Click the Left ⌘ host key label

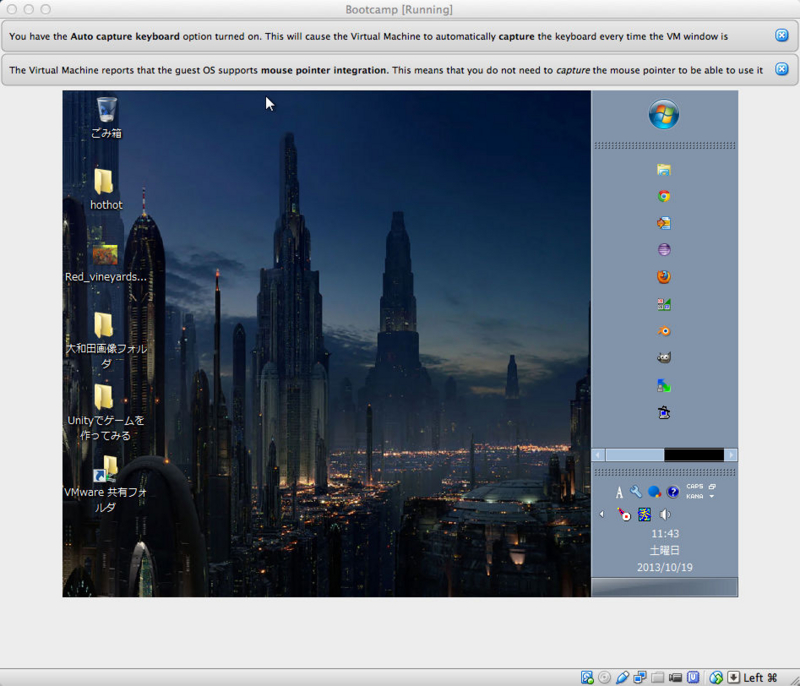pyautogui.click(x=760, y=677)
